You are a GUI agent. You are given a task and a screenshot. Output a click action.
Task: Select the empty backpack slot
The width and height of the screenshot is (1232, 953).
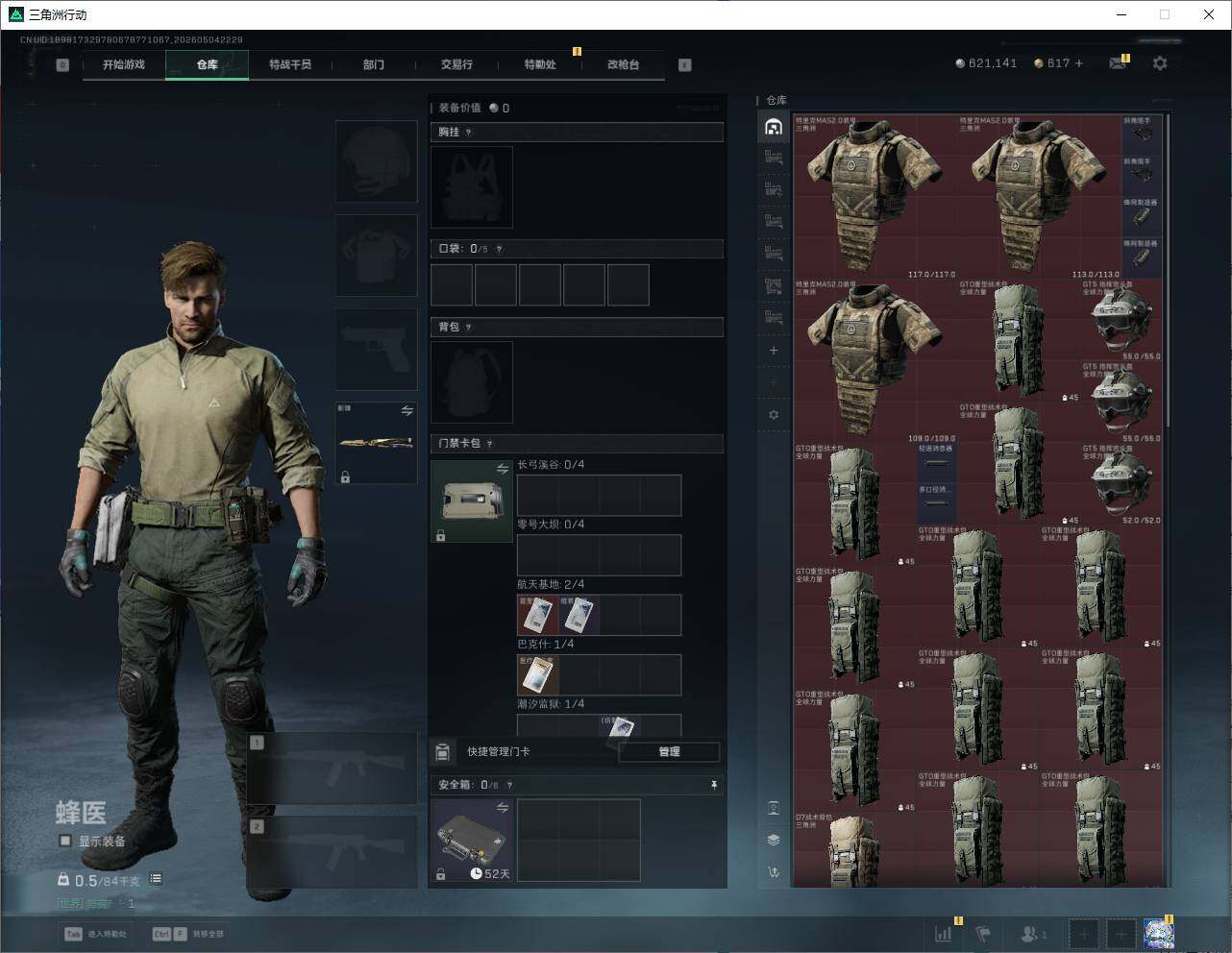[472, 382]
